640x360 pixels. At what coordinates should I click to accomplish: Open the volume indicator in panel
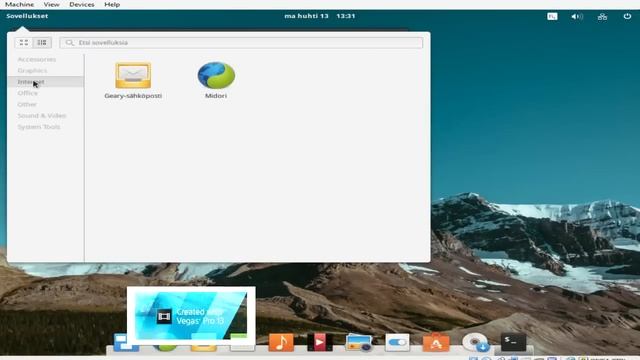[x=577, y=16]
